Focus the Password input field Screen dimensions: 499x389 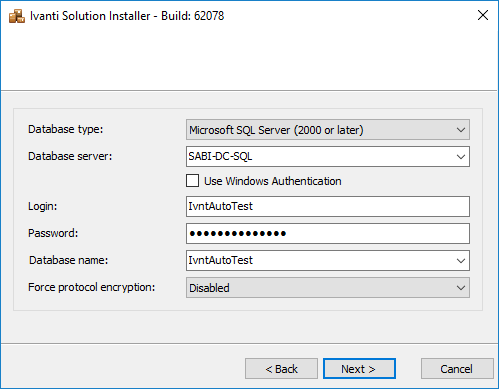328,233
